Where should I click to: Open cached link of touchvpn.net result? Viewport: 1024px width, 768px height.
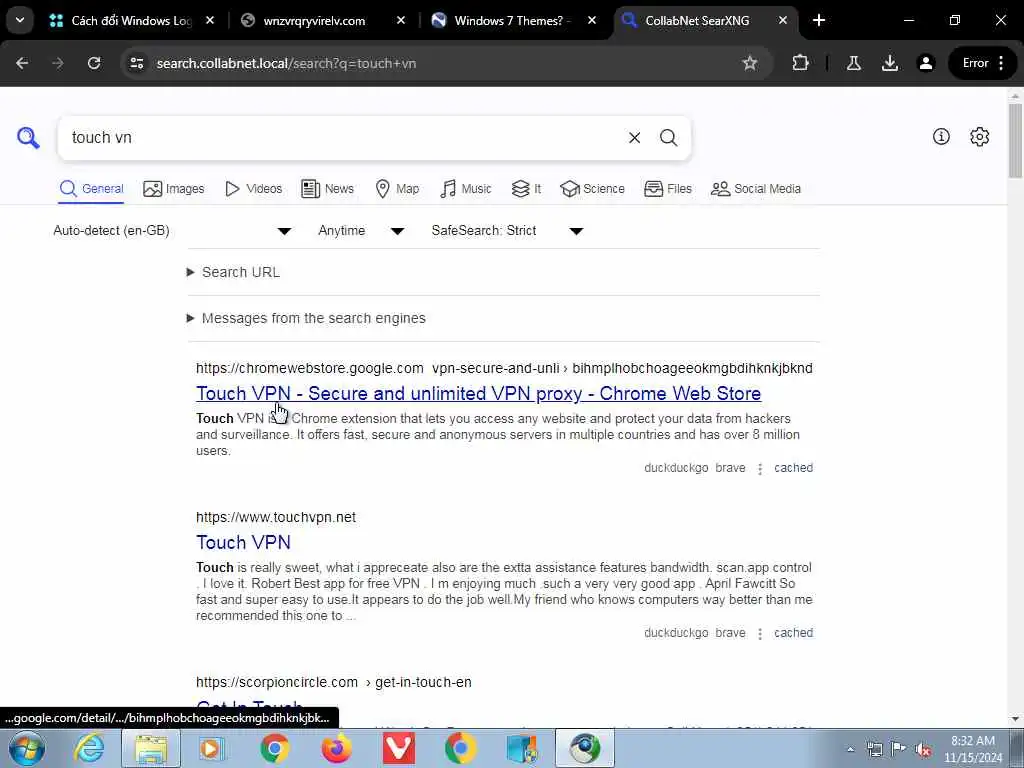tap(793, 633)
